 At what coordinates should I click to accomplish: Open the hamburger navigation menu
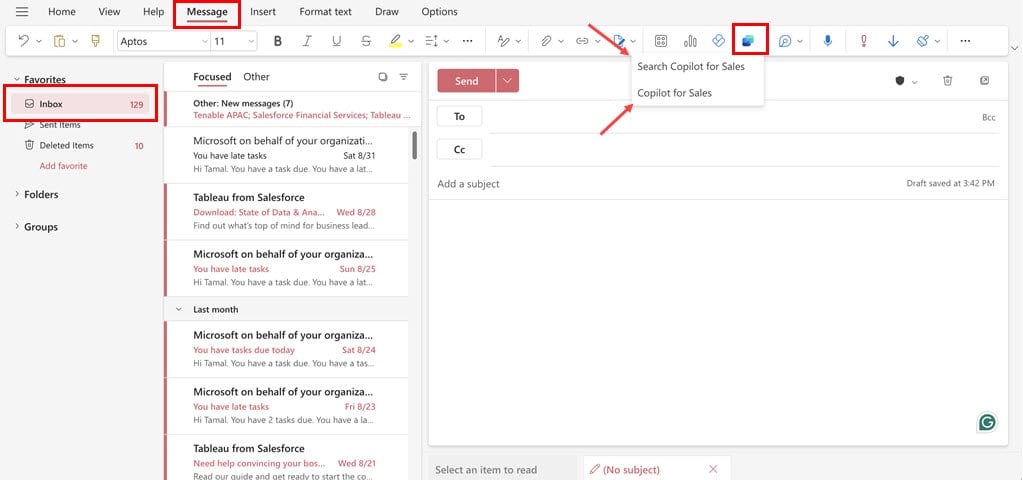click(x=22, y=12)
